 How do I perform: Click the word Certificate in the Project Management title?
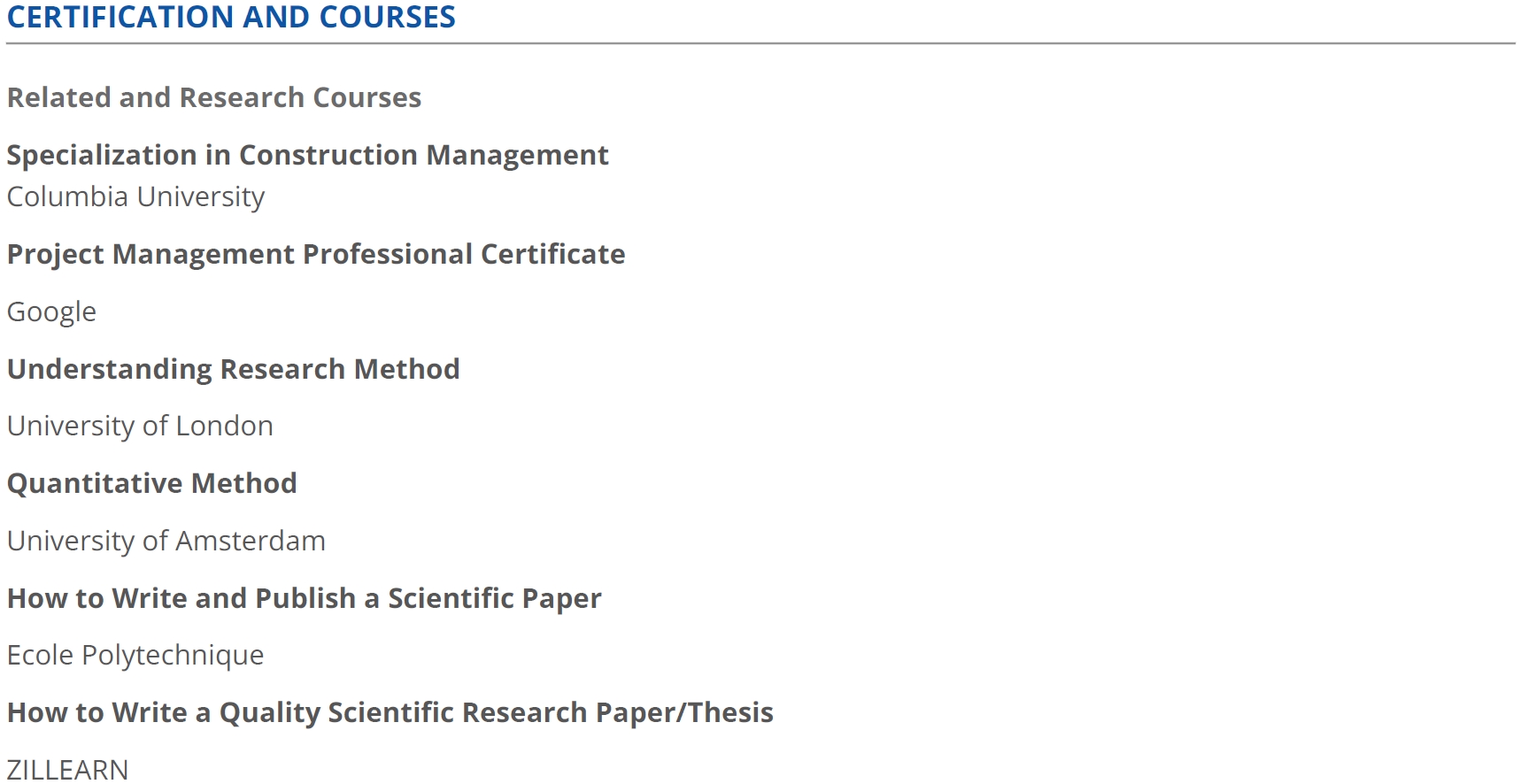tap(553, 254)
